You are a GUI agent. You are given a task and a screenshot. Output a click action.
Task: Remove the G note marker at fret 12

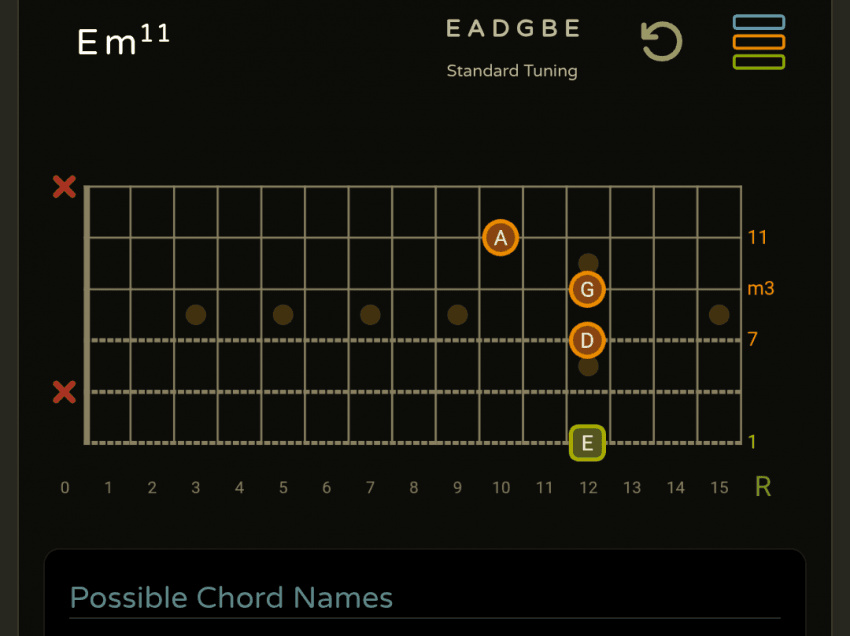tap(587, 290)
